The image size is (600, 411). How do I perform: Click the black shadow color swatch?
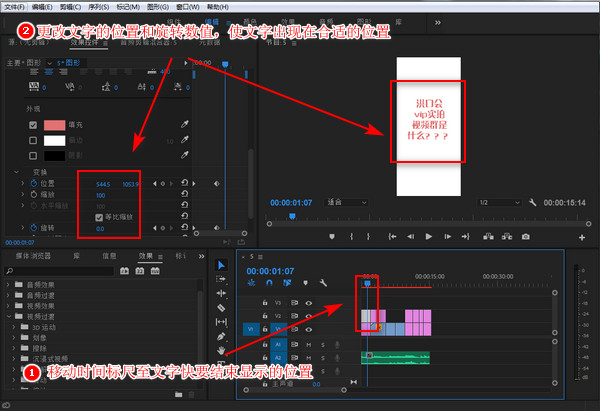coord(54,156)
